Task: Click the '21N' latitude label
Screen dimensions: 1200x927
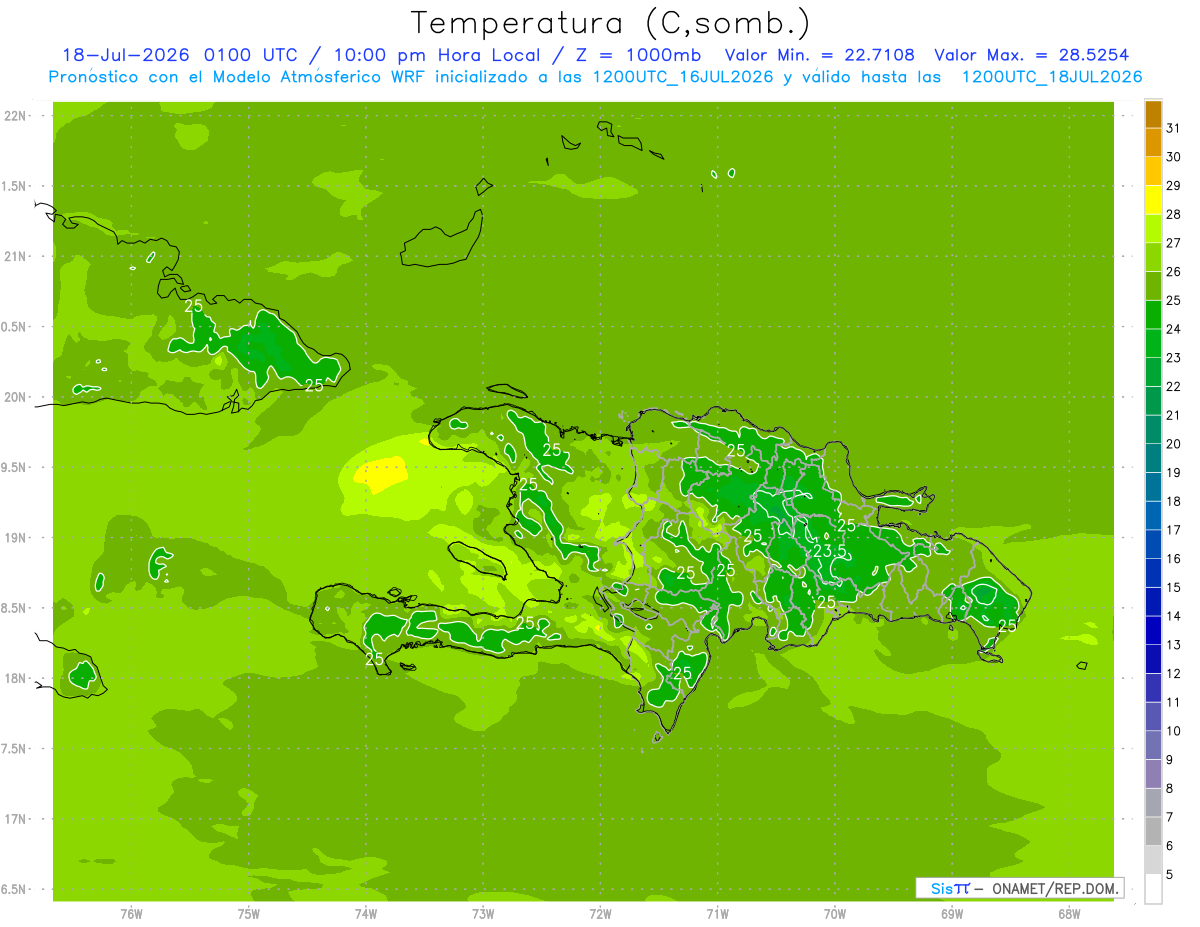Action: [x=16, y=256]
